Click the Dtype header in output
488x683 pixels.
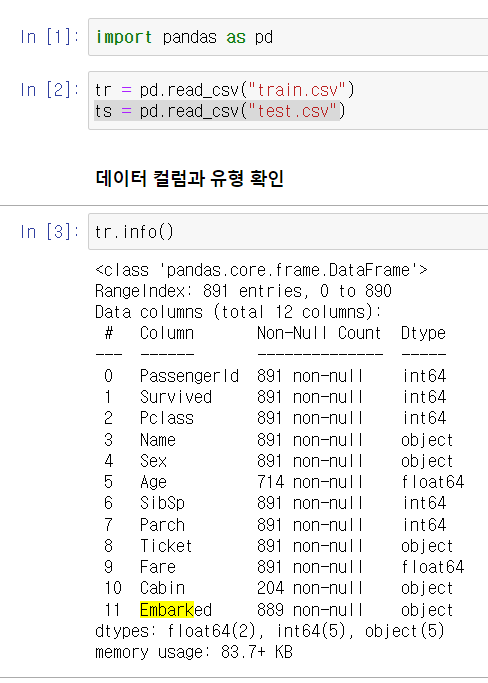point(423,334)
